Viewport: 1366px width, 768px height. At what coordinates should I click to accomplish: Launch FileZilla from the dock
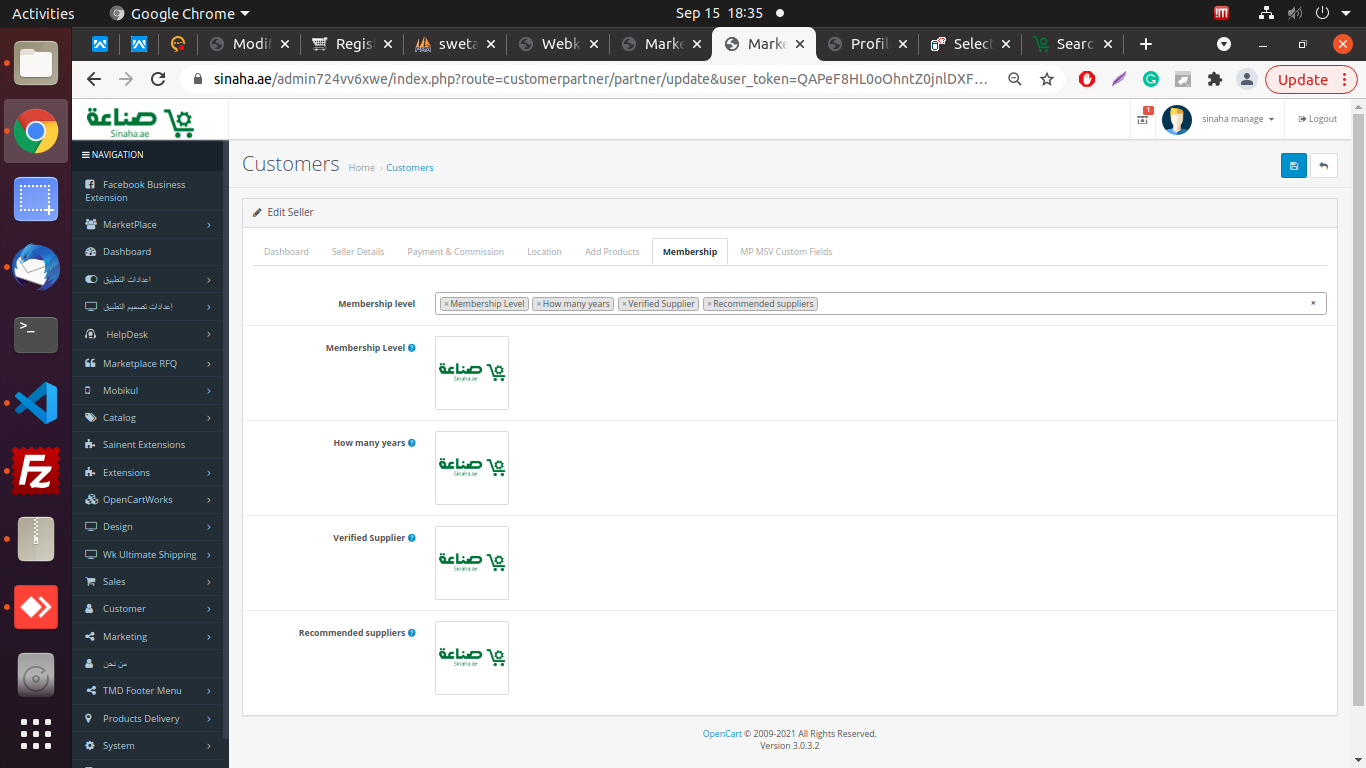click(x=36, y=472)
